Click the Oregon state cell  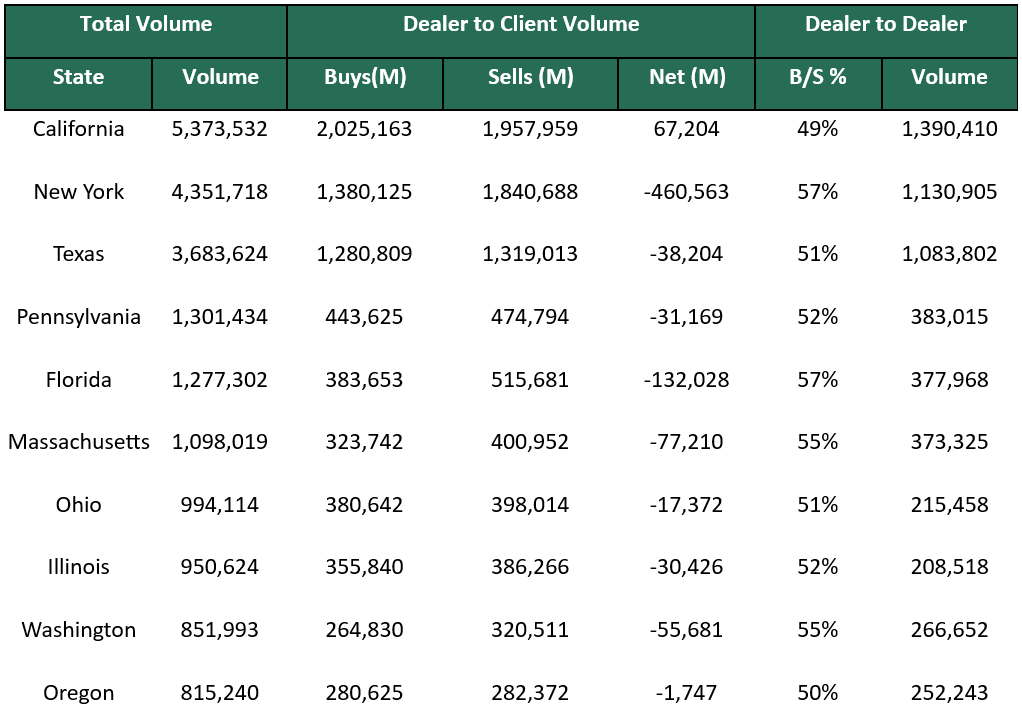tap(78, 693)
